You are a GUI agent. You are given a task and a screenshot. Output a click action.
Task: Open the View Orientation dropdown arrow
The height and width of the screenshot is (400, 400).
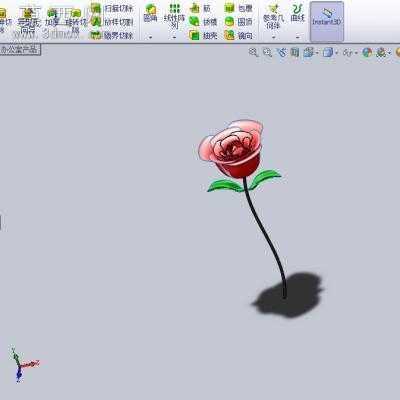coord(317,53)
